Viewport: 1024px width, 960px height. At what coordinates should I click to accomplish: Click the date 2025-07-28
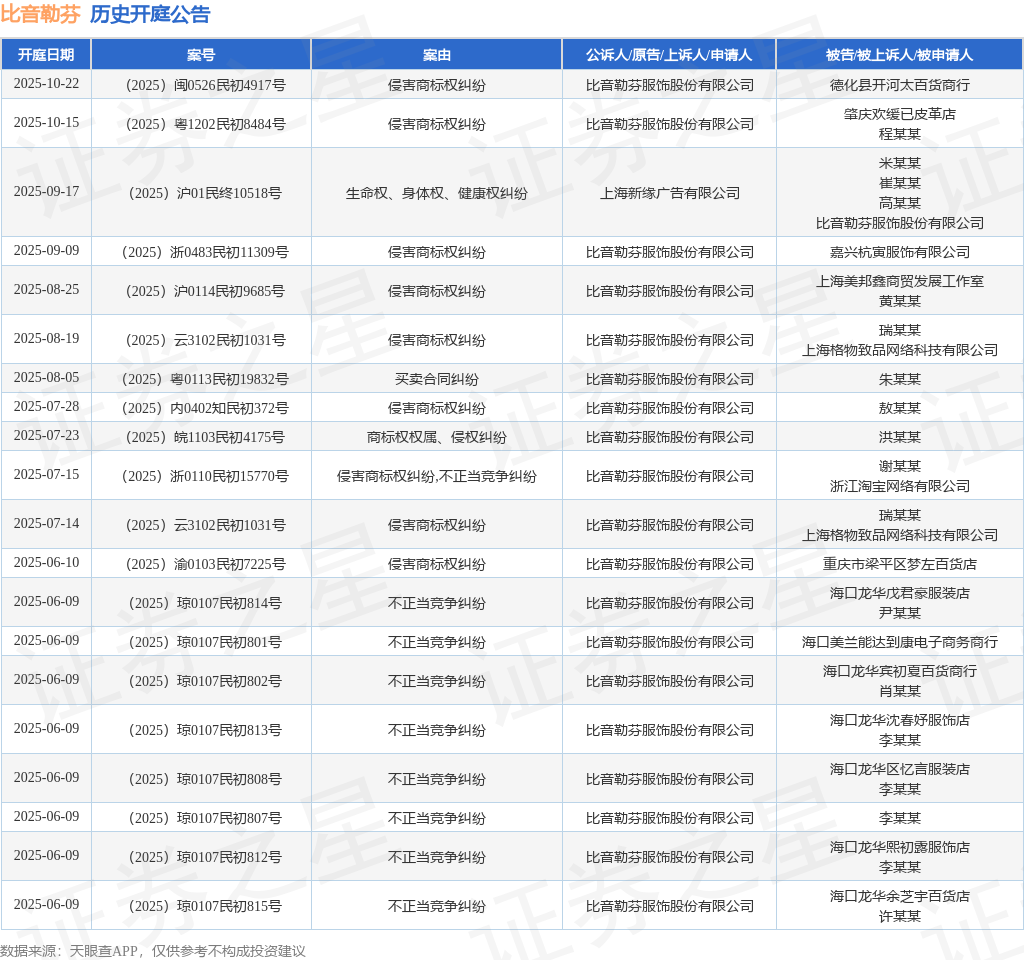(x=46, y=407)
